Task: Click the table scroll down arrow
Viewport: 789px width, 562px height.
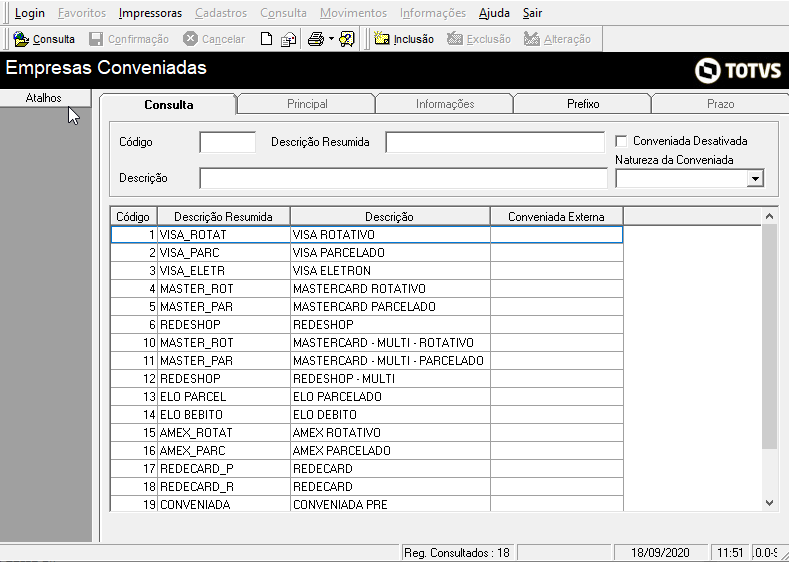Action: (769, 503)
